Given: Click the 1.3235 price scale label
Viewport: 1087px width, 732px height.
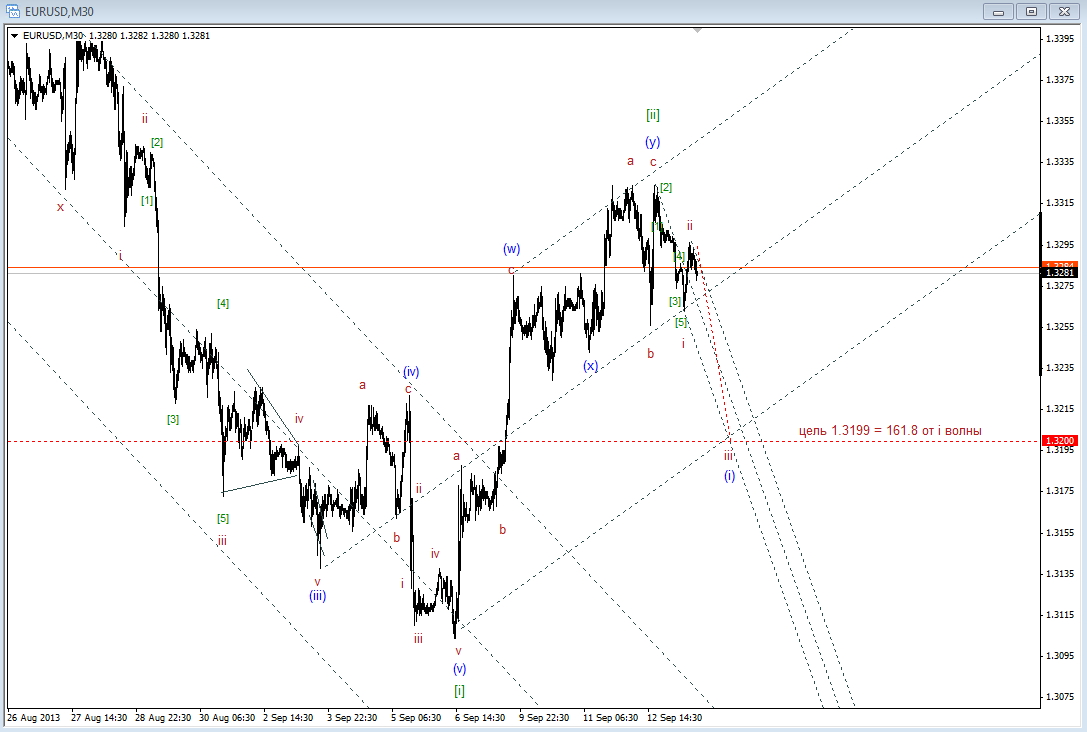Looking at the screenshot, I should [x=1060, y=367].
